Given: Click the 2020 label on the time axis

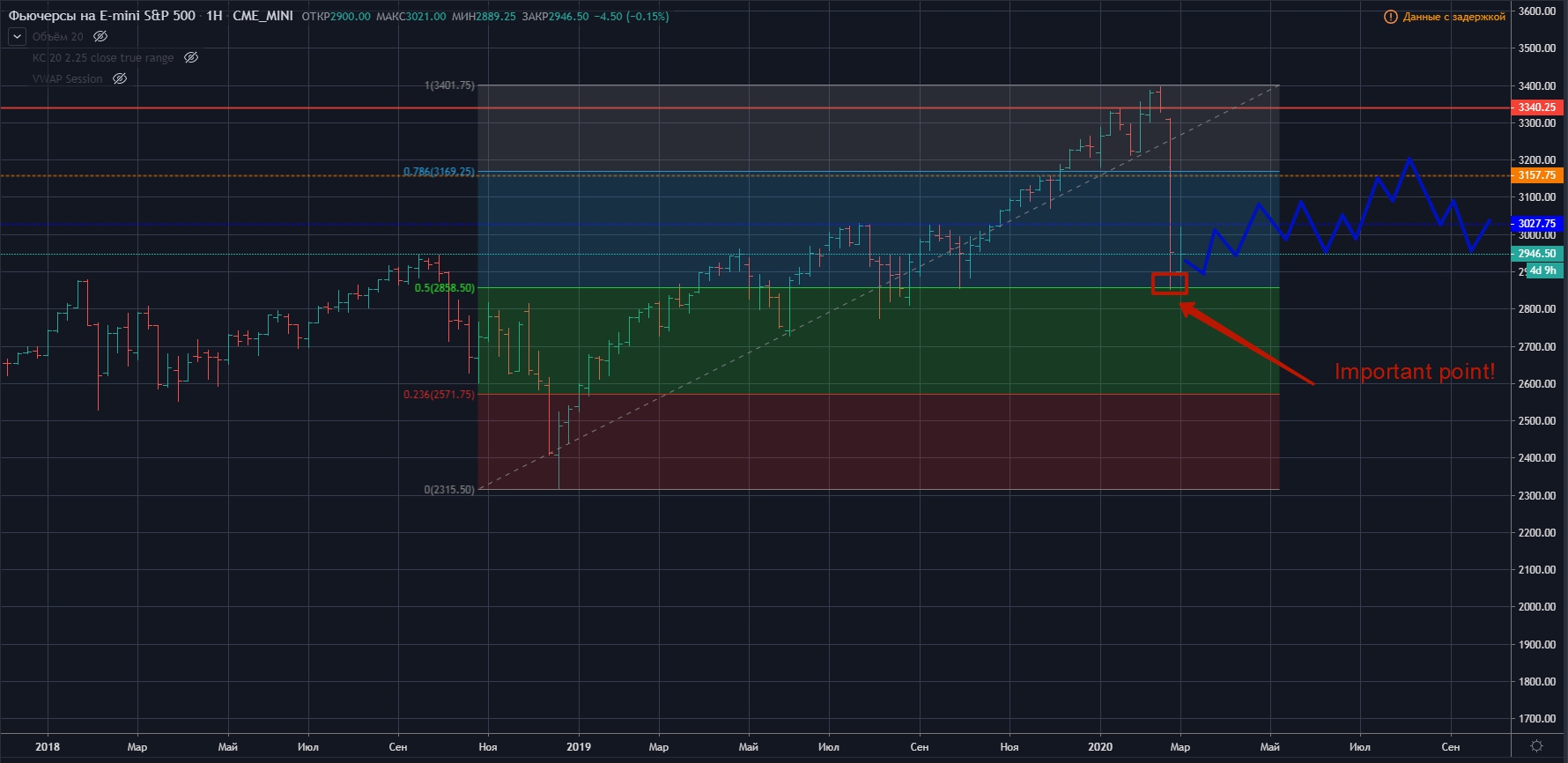Looking at the screenshot, I should coord(1100,747).
